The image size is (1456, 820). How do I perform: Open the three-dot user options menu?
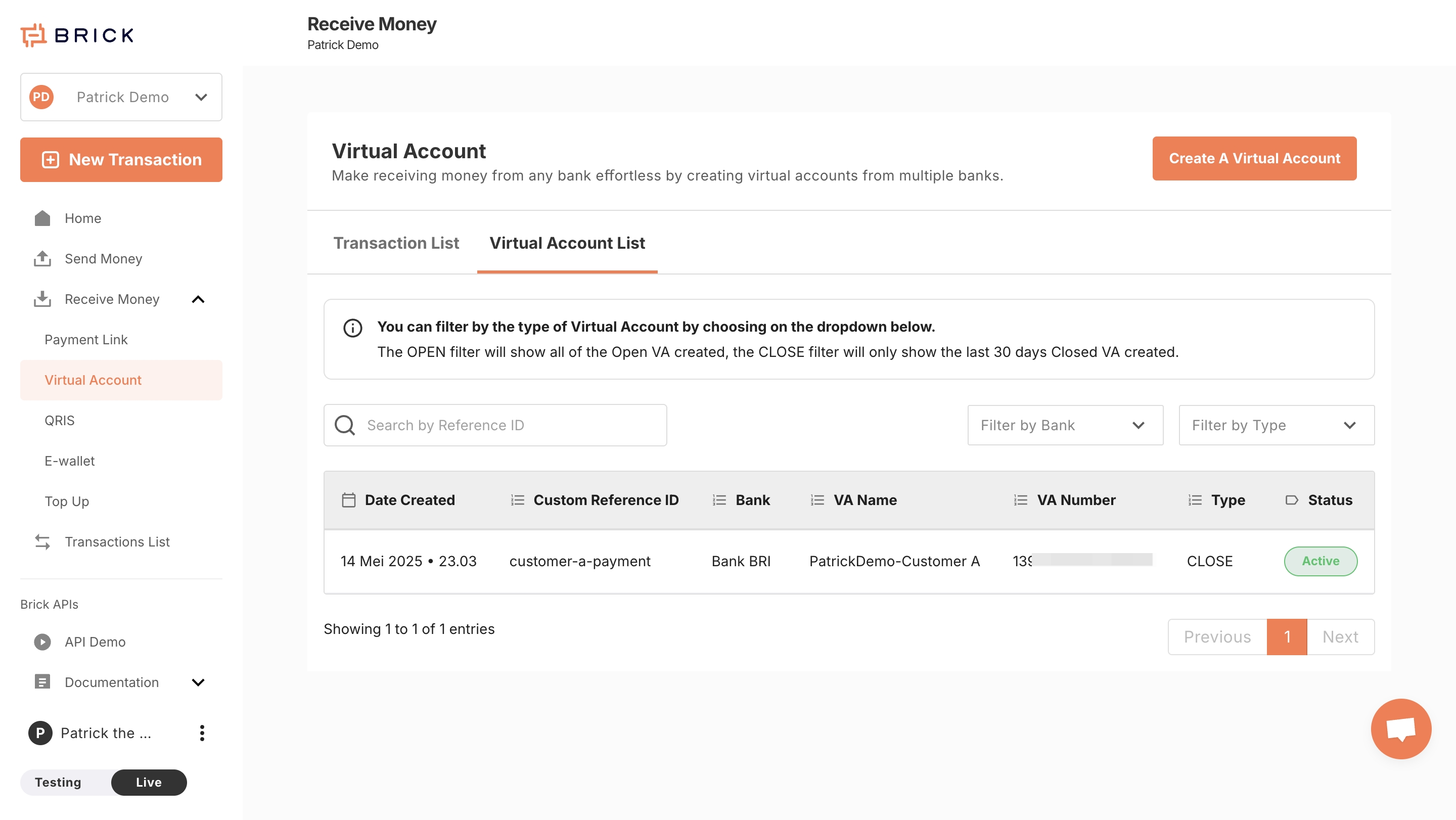pyautogui.click(x=202, y=733)
